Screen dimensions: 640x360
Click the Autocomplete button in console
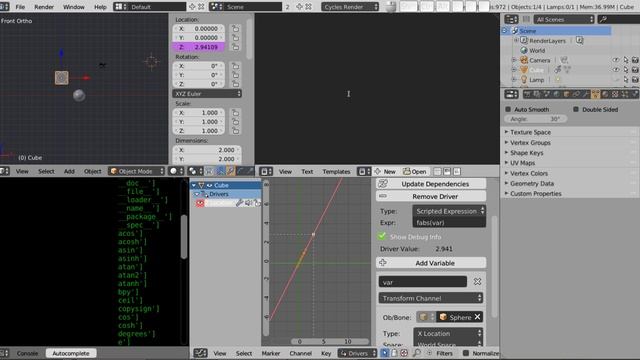(71, 353)
